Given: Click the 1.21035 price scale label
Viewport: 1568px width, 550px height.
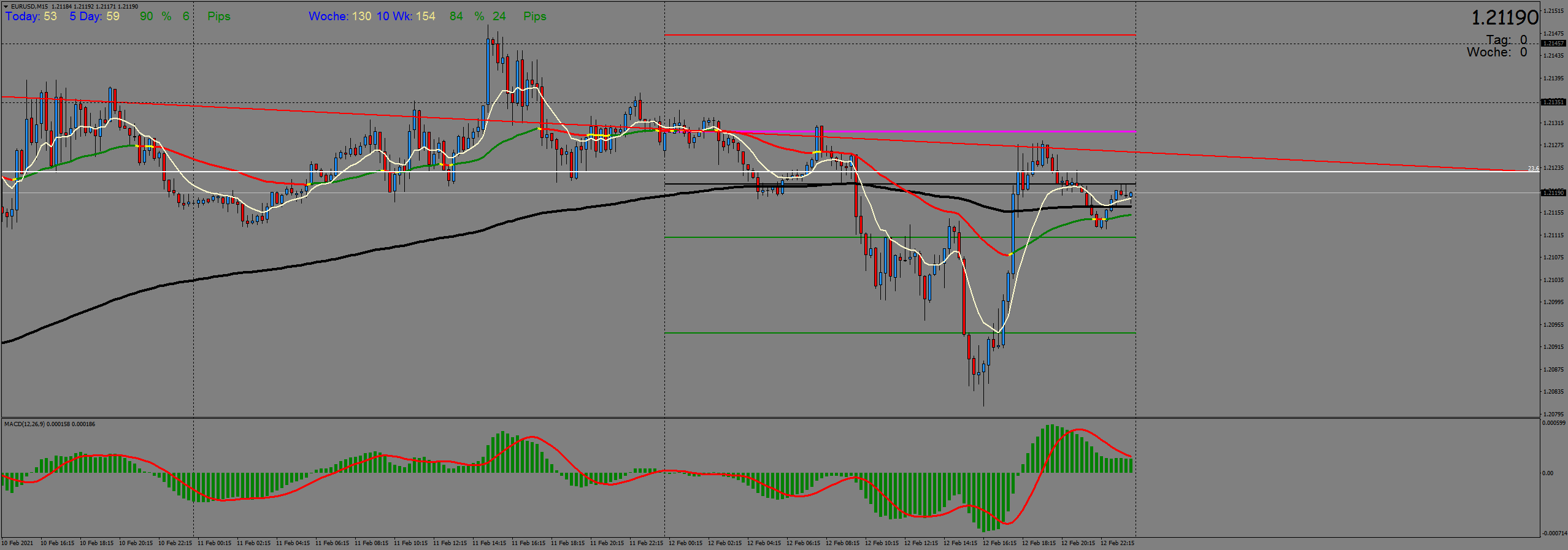Looking at the screenshot, I should click(x=1554, y=280).
